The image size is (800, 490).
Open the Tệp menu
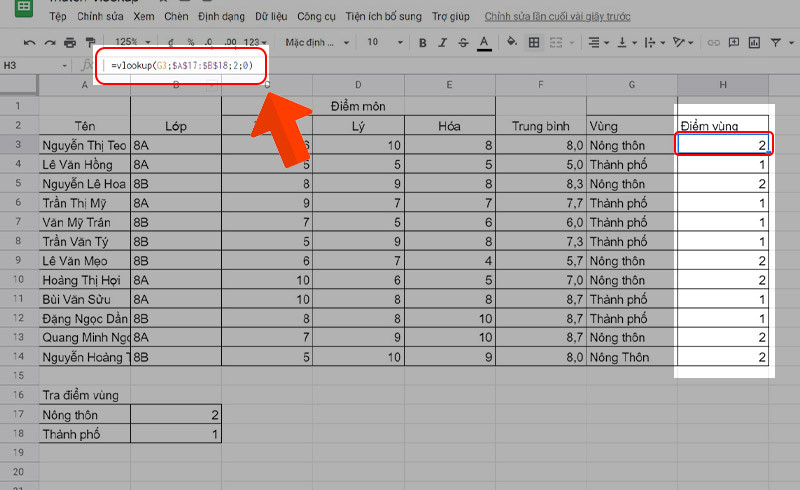tap(58, 16)
